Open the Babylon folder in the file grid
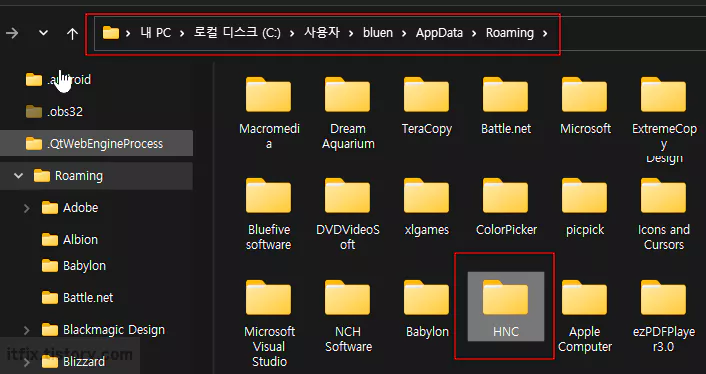Image resolution: width=706 pixels, height=374 pixels. point(426,309)
